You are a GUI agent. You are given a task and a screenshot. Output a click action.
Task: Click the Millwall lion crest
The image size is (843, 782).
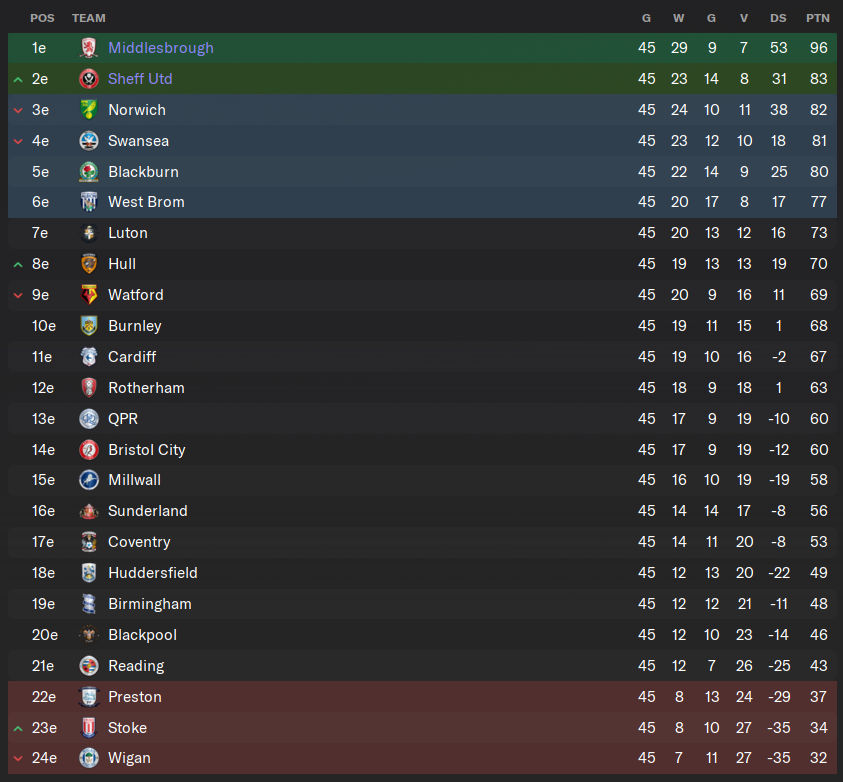[x=89, y=480]
